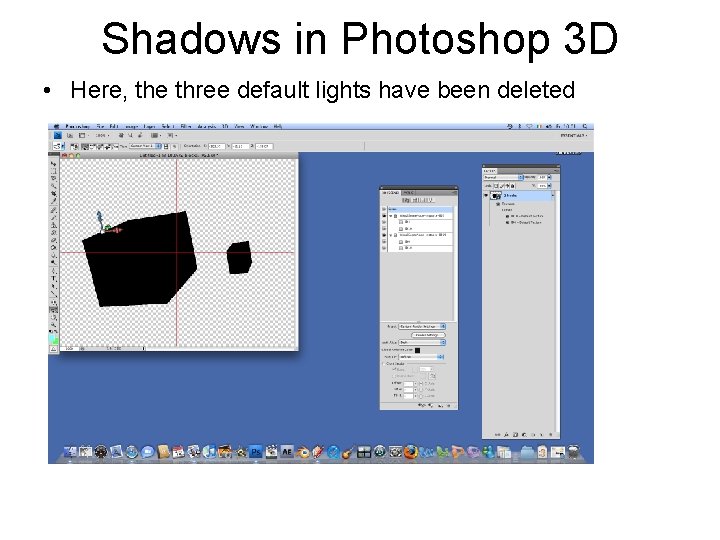The height and width of the screenshot is (540, 720).
Task: Collapse the second mesh group in 3D panel
Action: coord(391,235)
